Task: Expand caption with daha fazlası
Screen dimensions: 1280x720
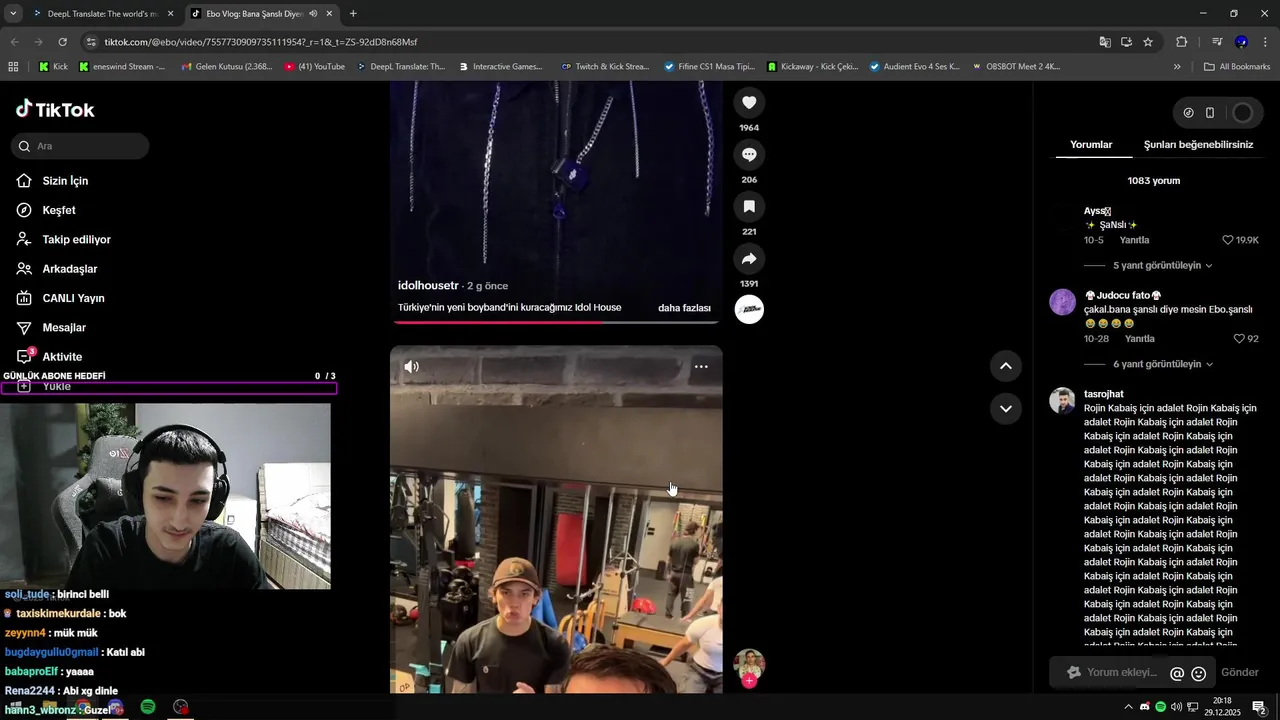Action: 684,308
